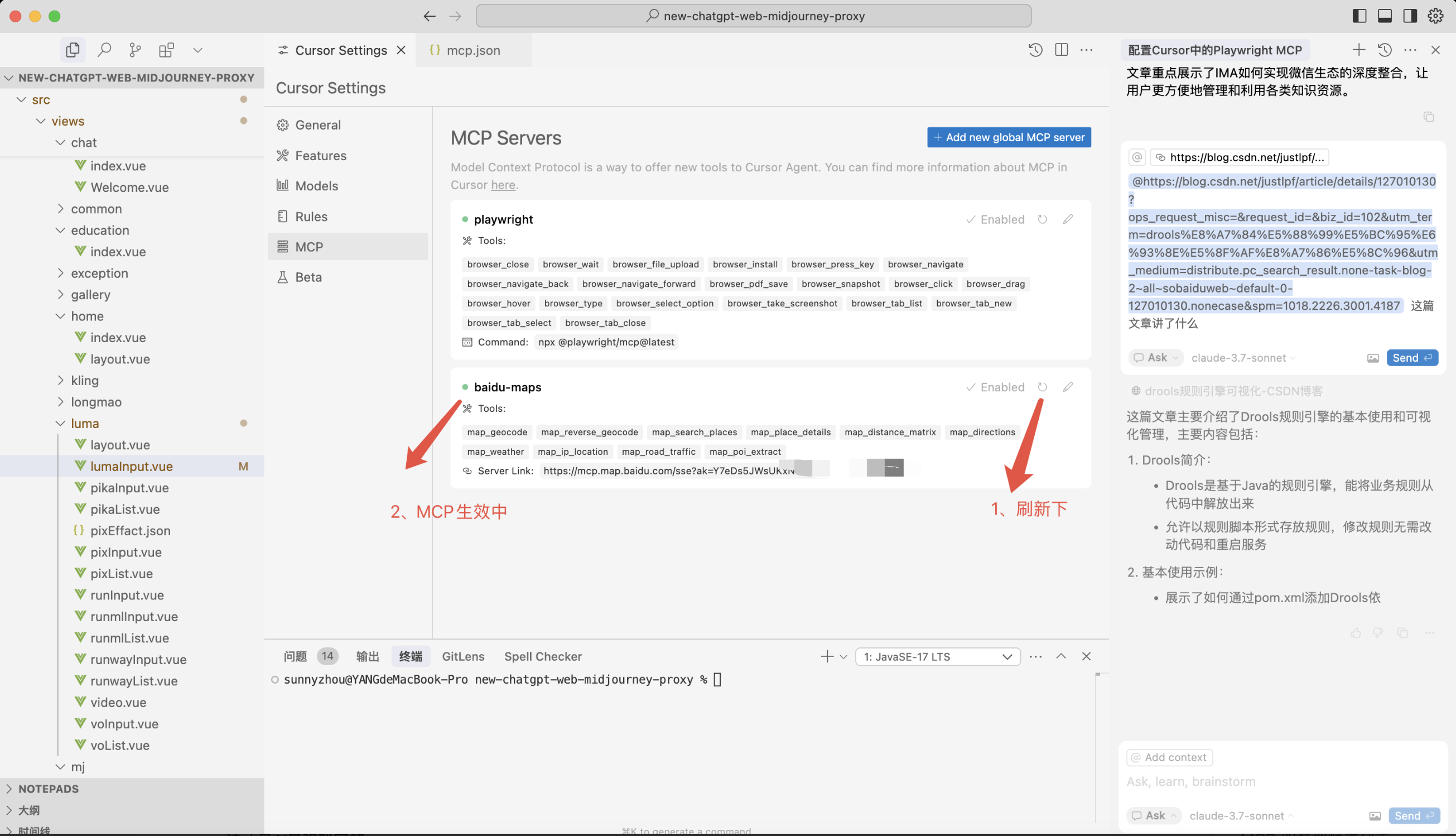The width and height of the screenshot is (1456, 836).
Task: Start a new chat with the plus icon
Action: pos(1358,50)
